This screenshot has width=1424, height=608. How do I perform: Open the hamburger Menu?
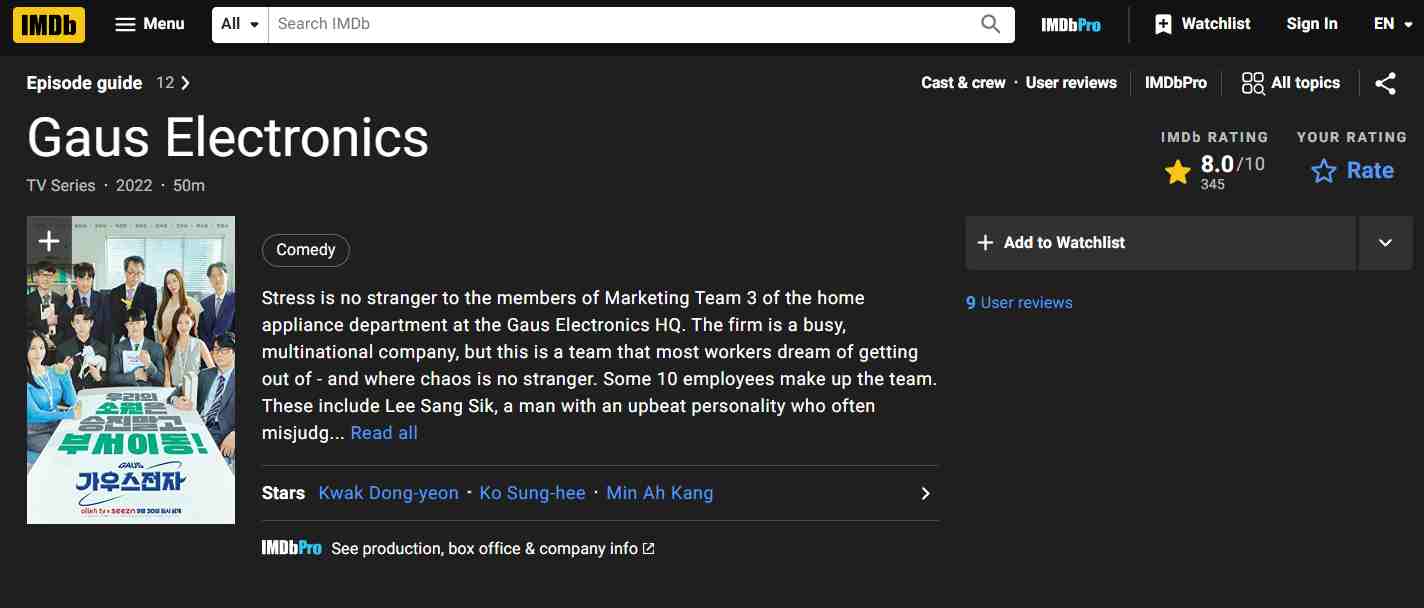[150, 24]
